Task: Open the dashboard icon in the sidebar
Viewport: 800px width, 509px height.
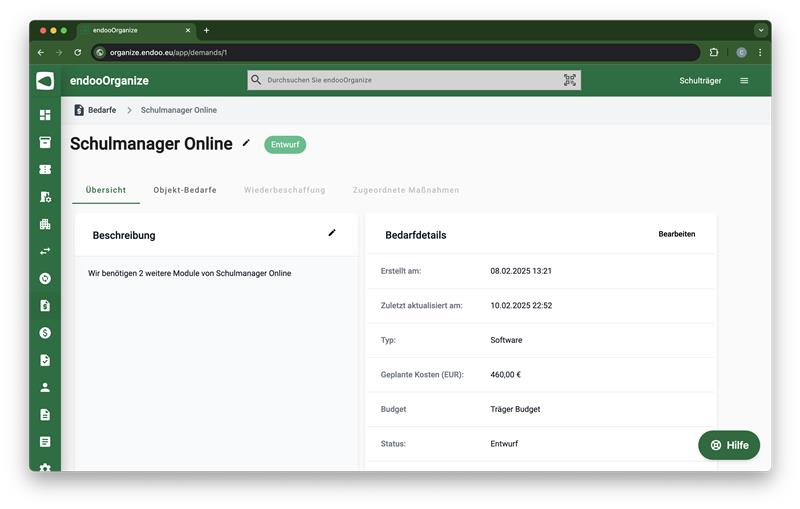Action: coord(45,115)
